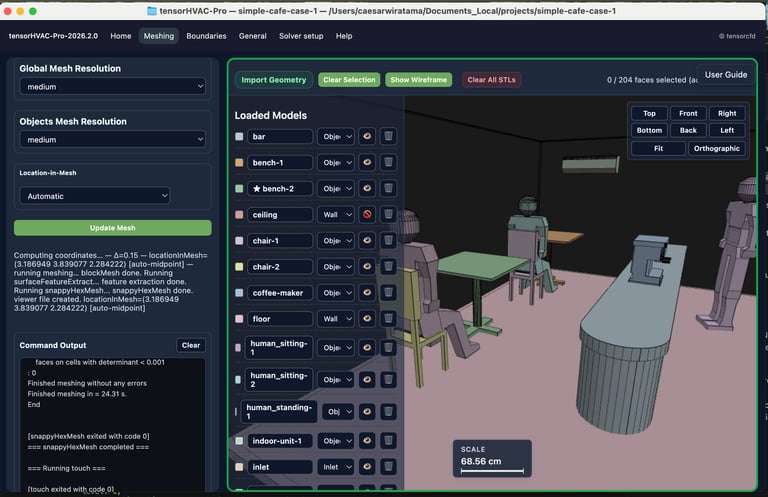Image resolution: width=768 pixels, height=497 pixels.
Task: Toggle visibility of human_standing-1 model
Action: pyautogui.click(x=367, y=411)
